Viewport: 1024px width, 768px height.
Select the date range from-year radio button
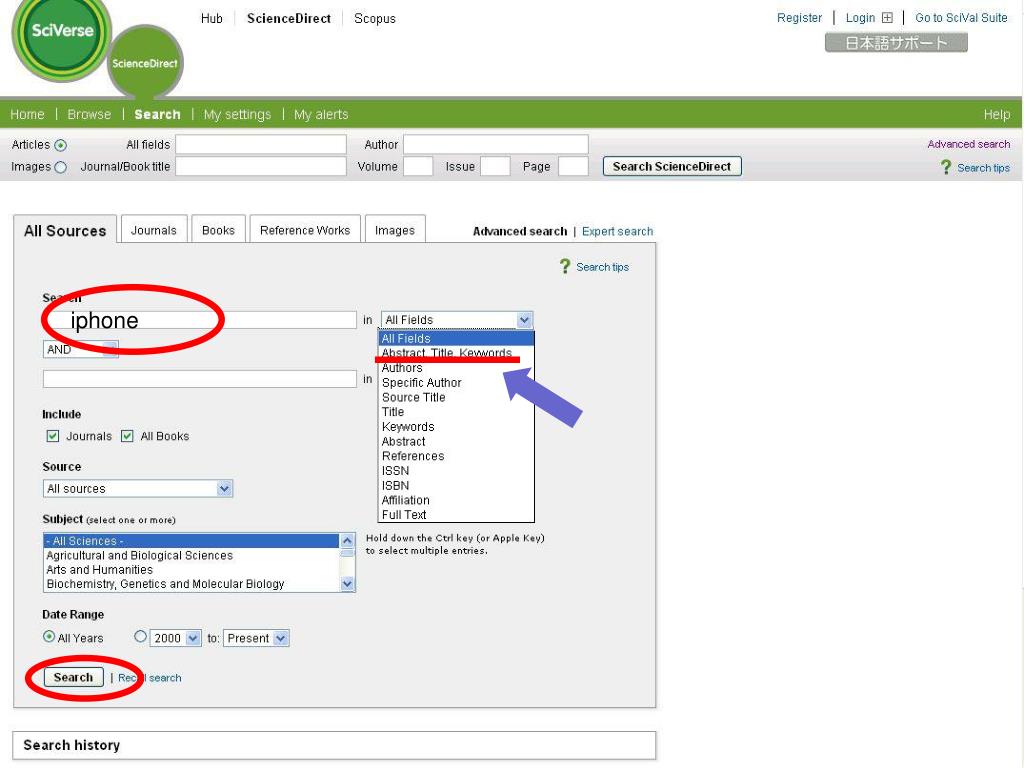click(x=140, y=636)
